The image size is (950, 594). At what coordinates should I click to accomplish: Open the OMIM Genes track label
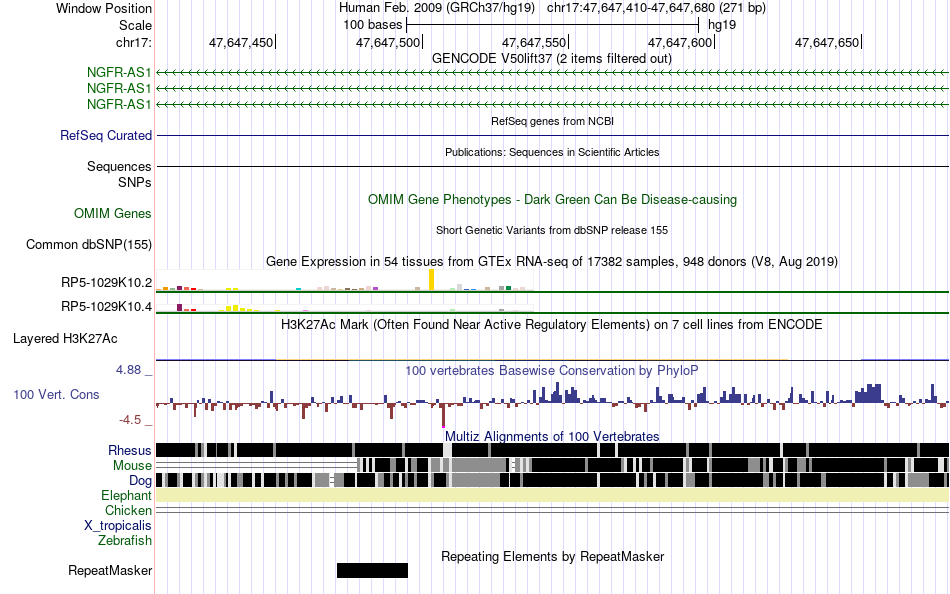pyautogui.click(x=113, y=213)
